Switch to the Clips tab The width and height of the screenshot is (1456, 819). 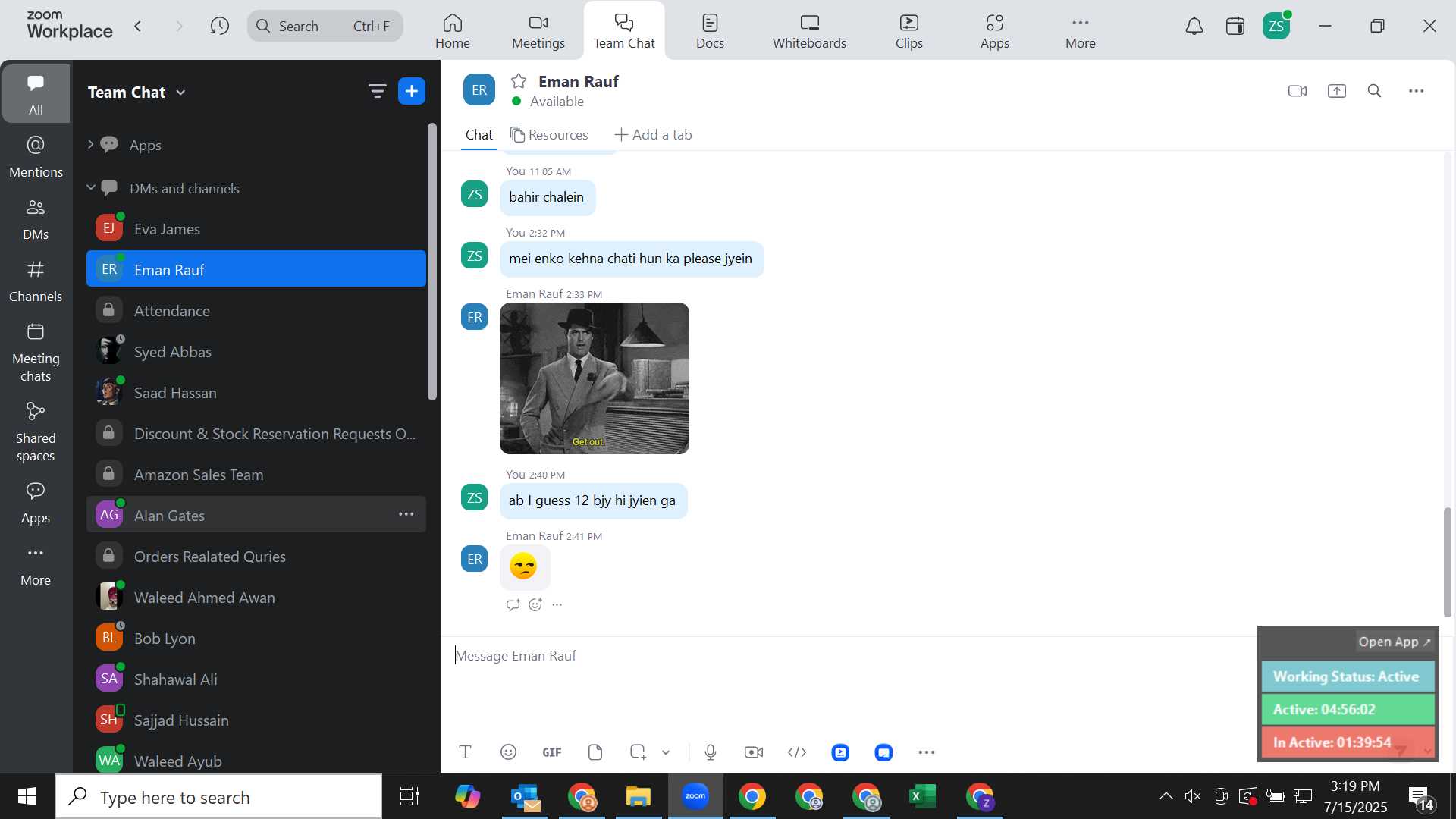[x=909, y=31]
